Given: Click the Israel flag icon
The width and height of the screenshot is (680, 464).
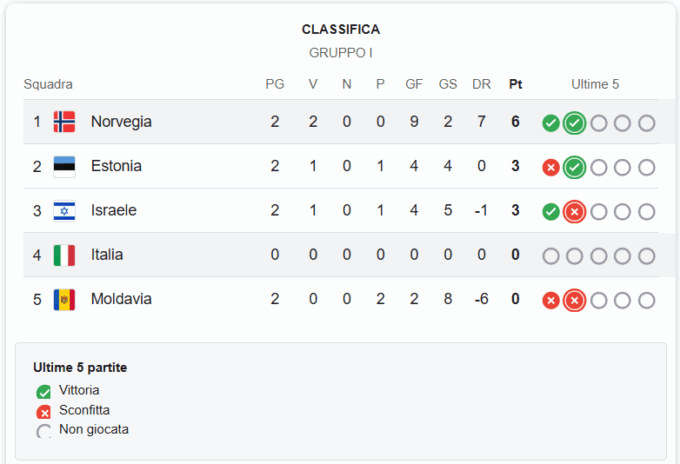Looking at the screenshot, I should pos(64,211).
